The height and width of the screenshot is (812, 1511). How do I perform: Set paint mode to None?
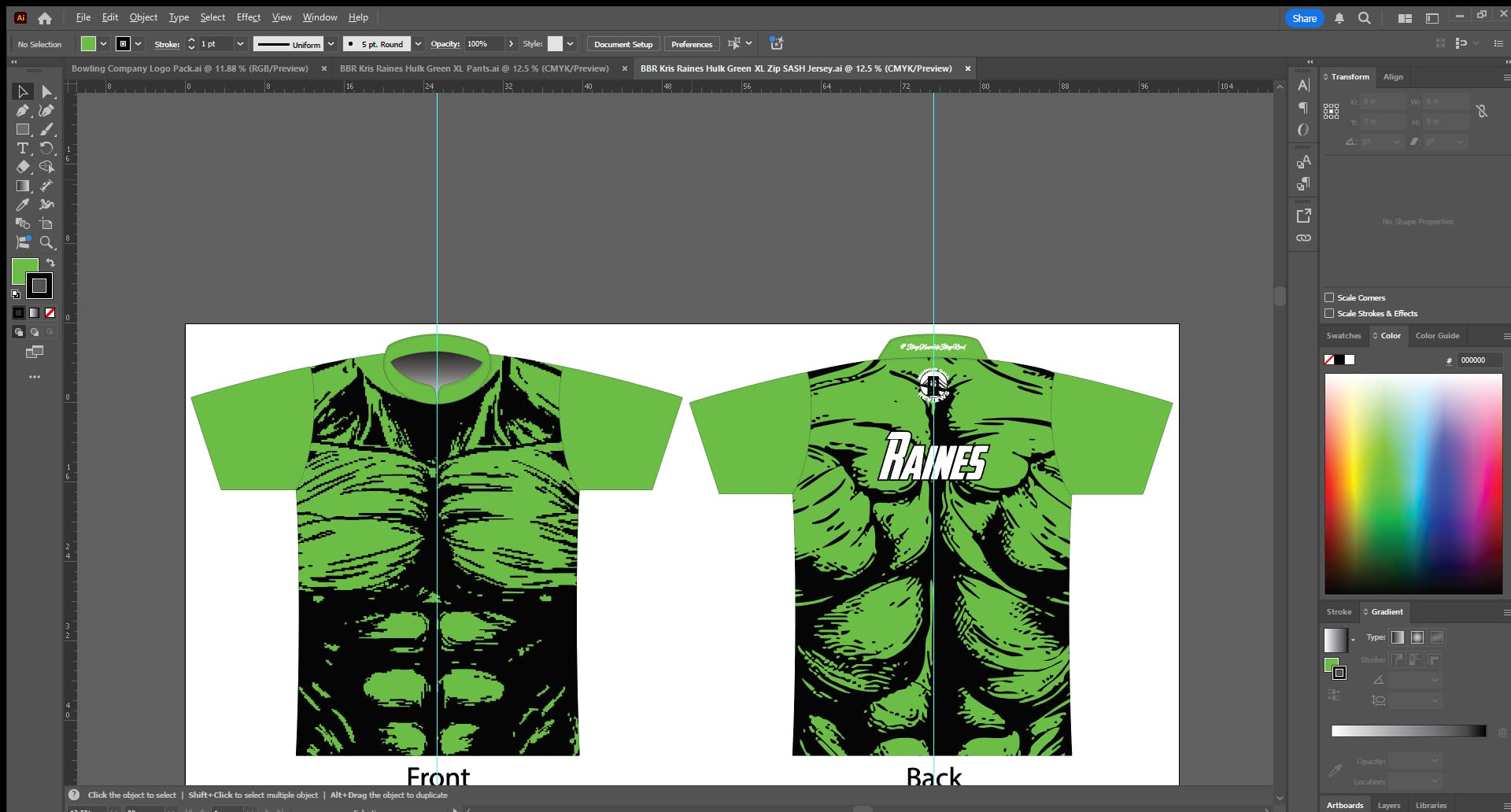point(50,313)
